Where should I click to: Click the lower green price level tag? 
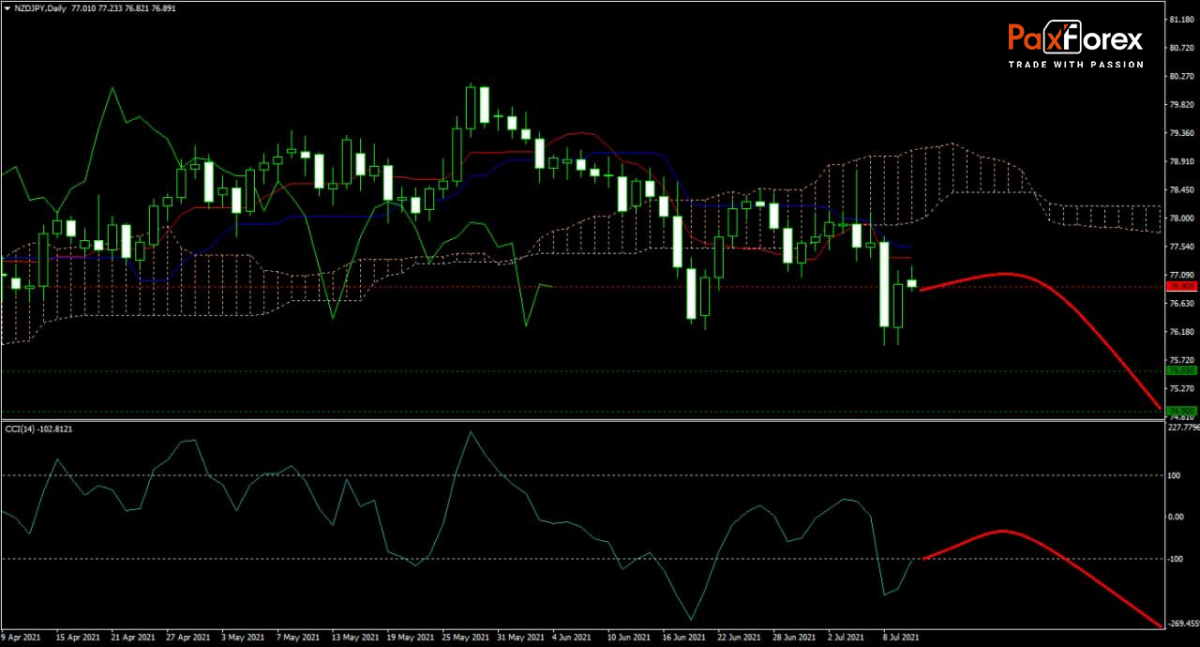[x=1180, y=410]
